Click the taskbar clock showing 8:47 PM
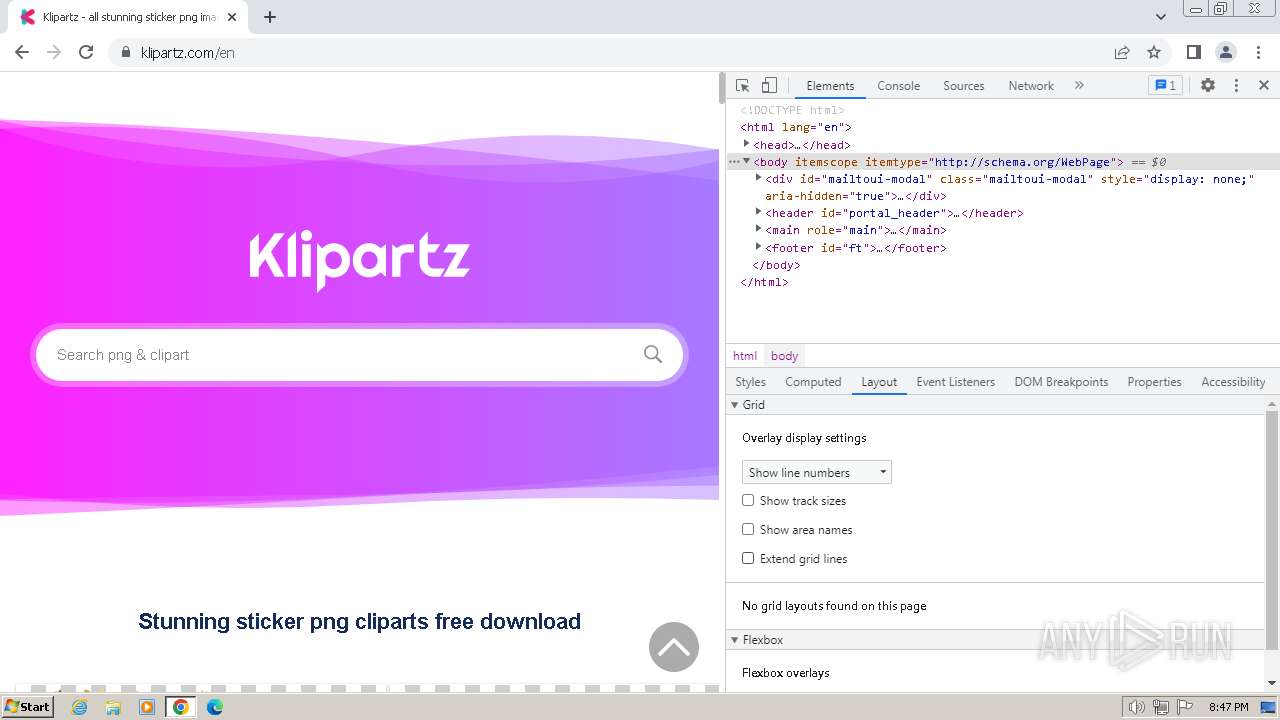This screenshot has height=720, width=1280. point(1228,707)
